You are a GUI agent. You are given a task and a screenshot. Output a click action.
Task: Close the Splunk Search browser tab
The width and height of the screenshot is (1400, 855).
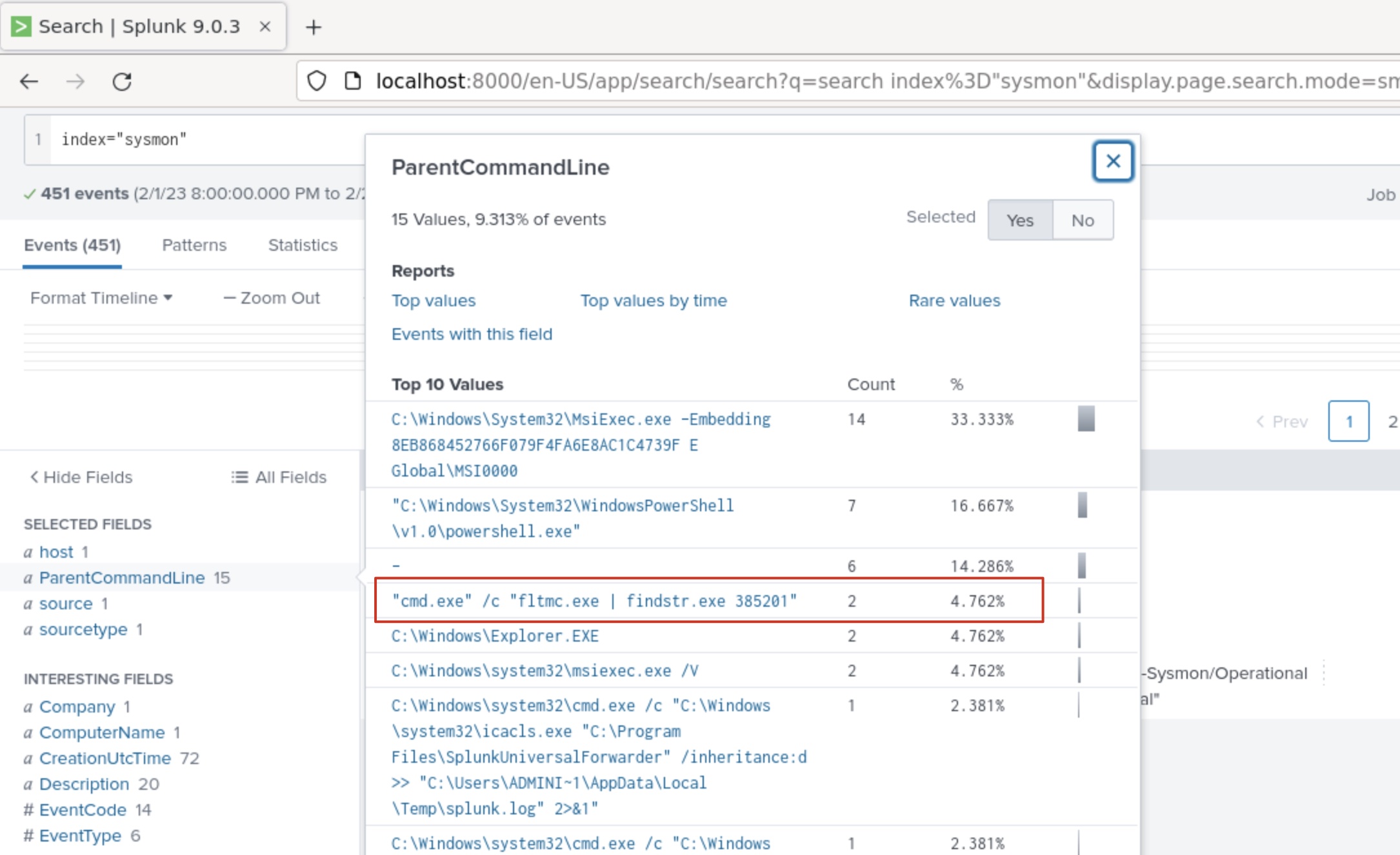click(265, 26)
